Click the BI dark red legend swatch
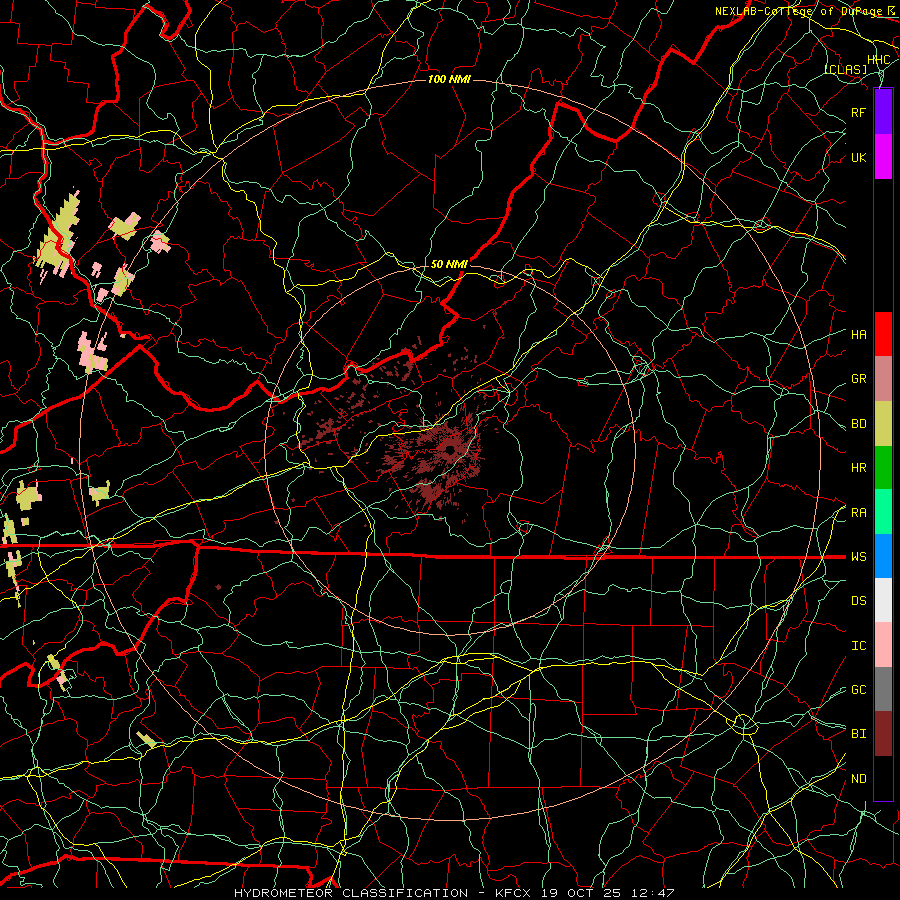The width and height of the screenshot is (900, 900). (x=883, y=734)
